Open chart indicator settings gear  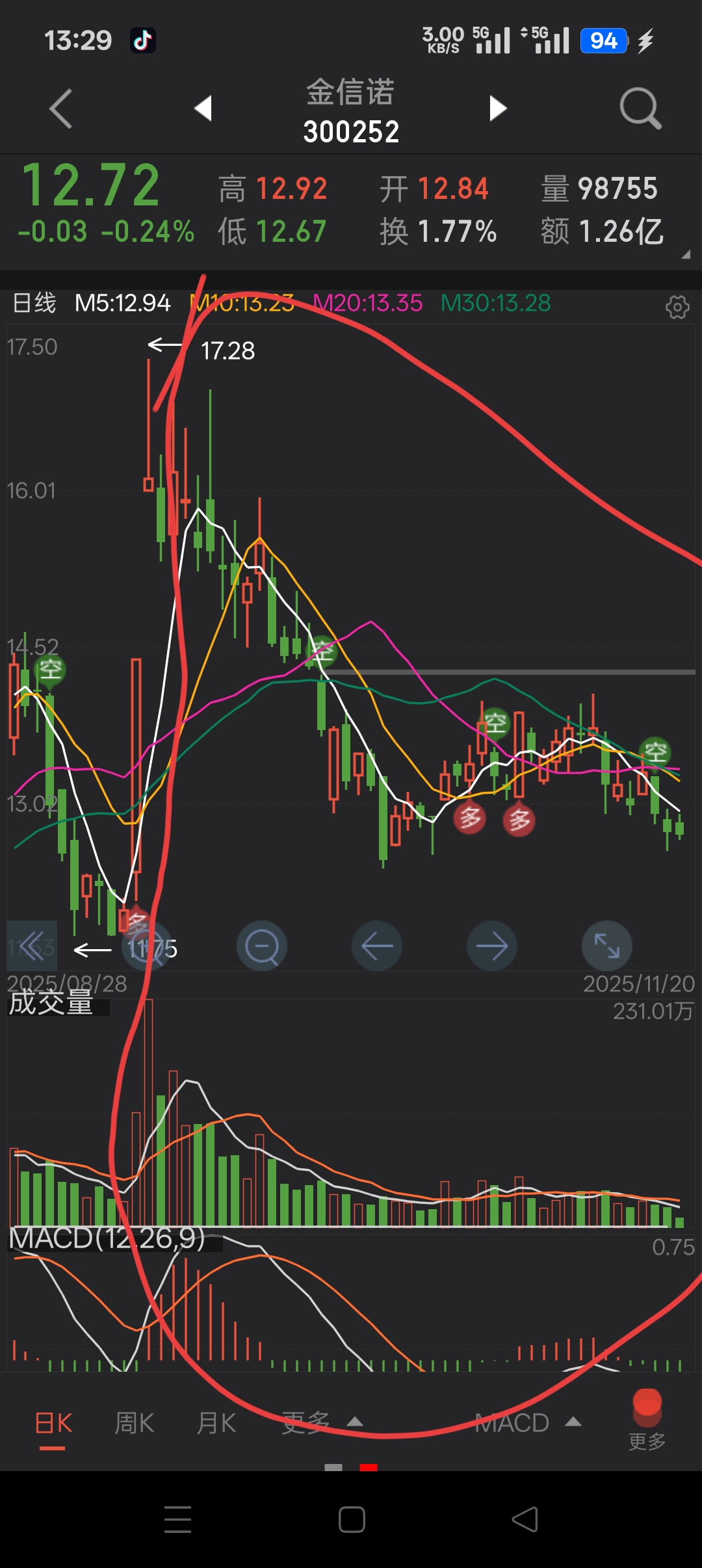point(677,306)
